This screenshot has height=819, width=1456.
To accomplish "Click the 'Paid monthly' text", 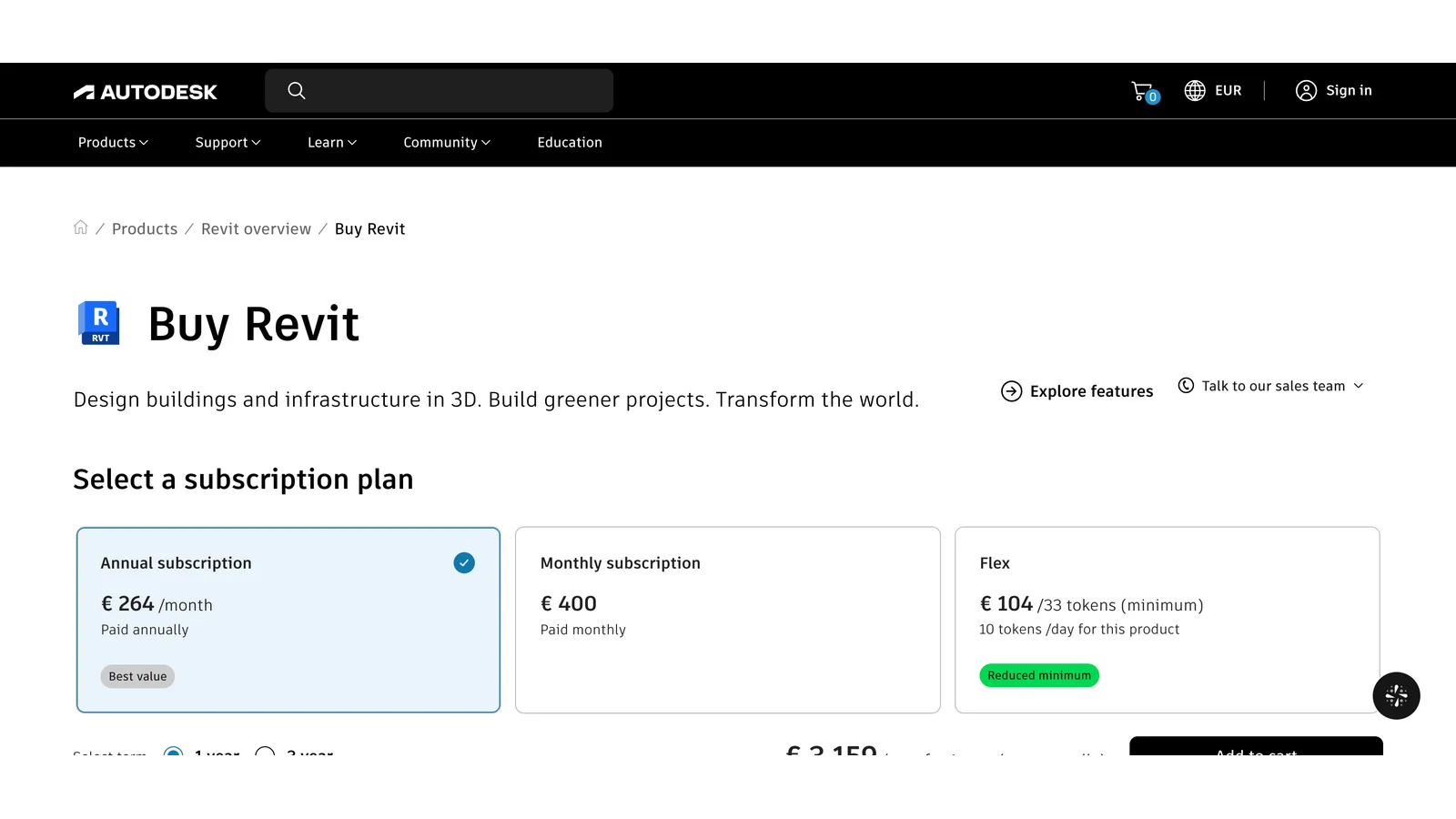I will (583, 630).
